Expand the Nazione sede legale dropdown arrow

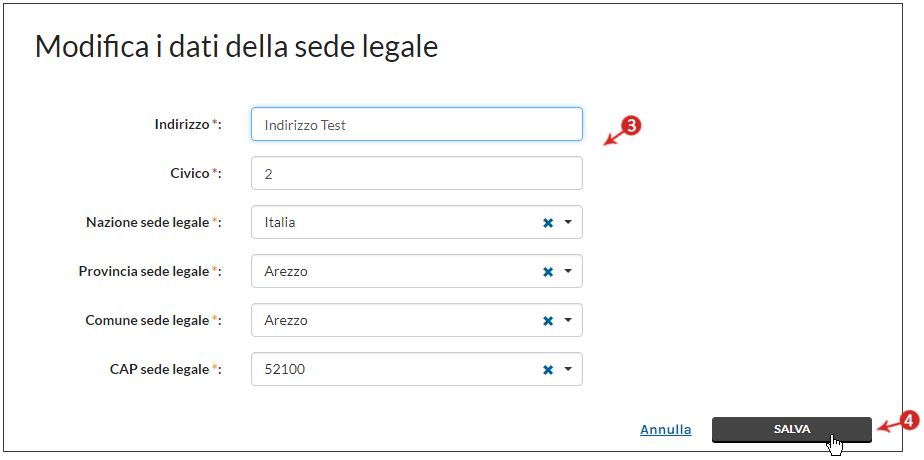[568, 222]
